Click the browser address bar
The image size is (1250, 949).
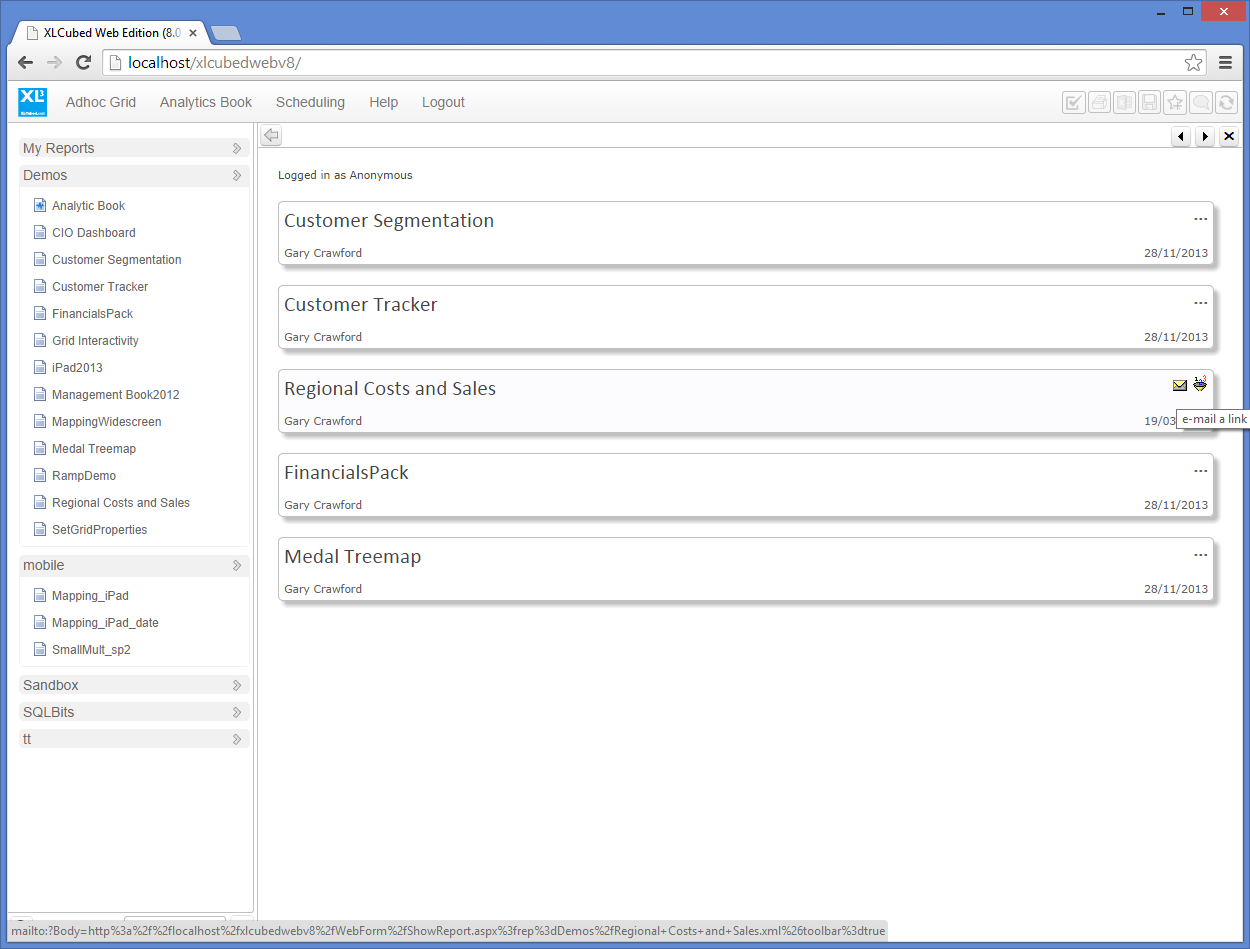point(652,63)
